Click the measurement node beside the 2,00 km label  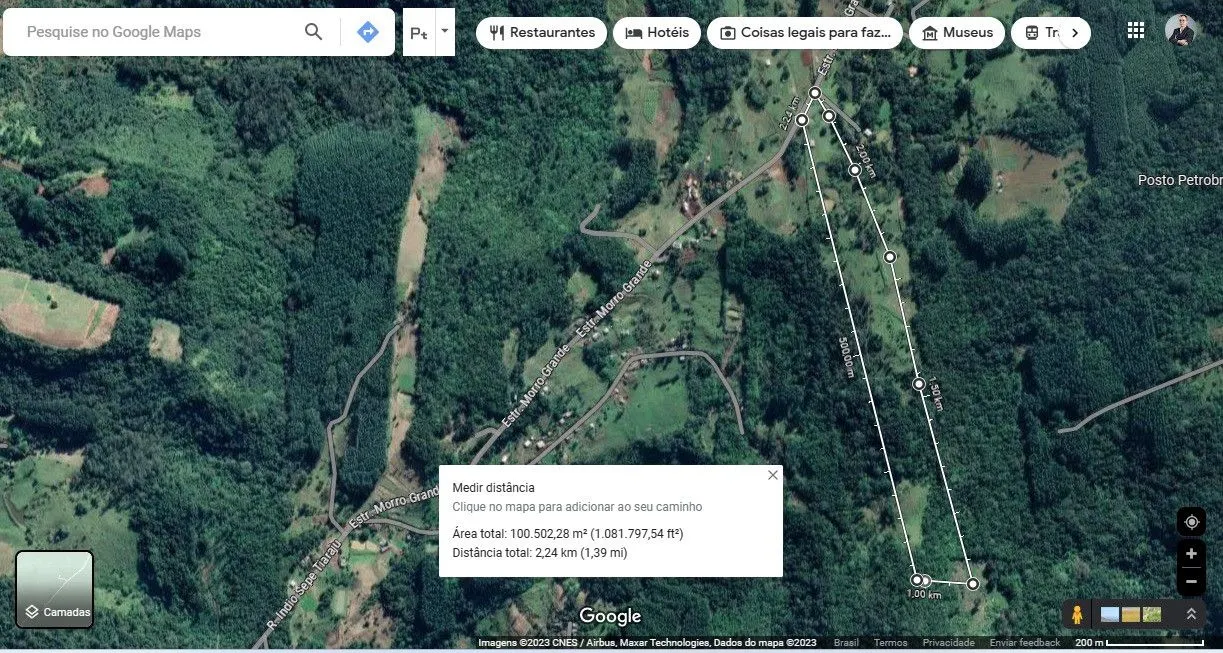click(x=855, y=170)
